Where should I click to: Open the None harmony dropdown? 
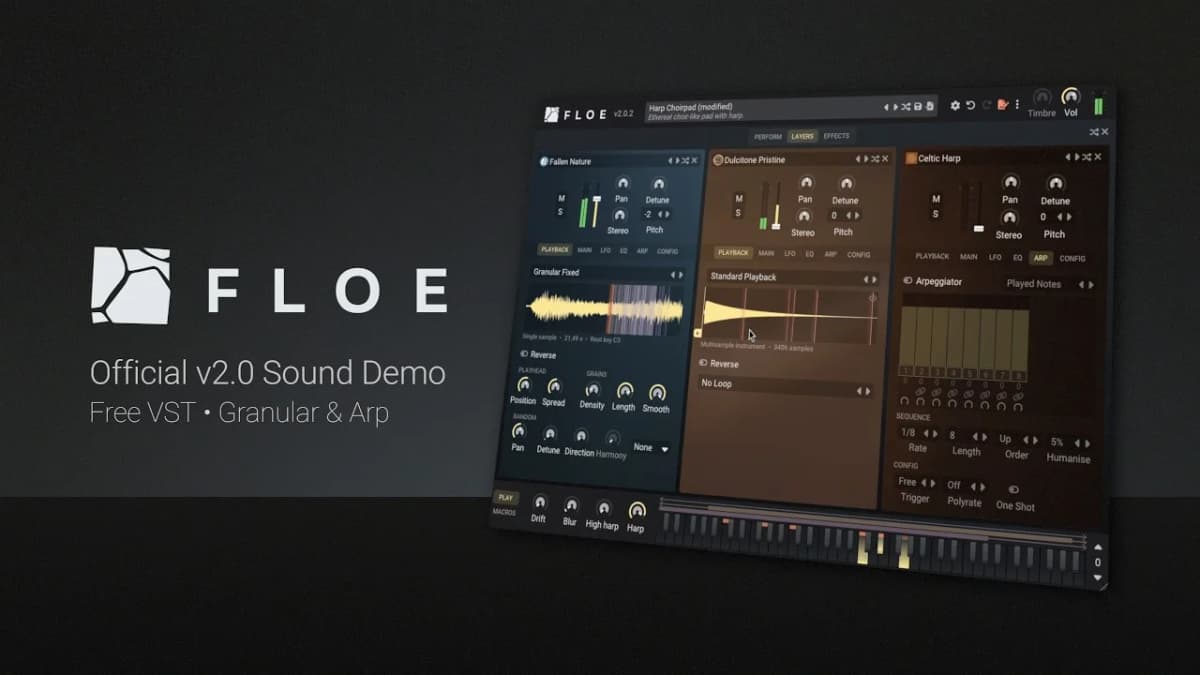click(651, 448)
